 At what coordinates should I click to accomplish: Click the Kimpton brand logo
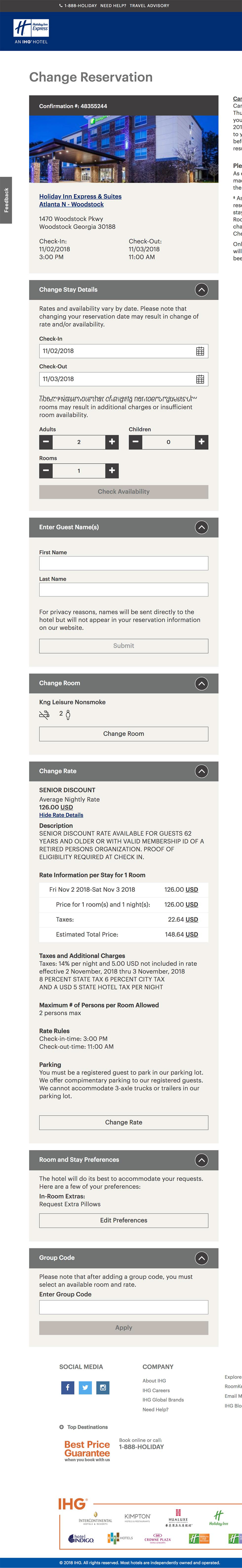[137, 1518]
